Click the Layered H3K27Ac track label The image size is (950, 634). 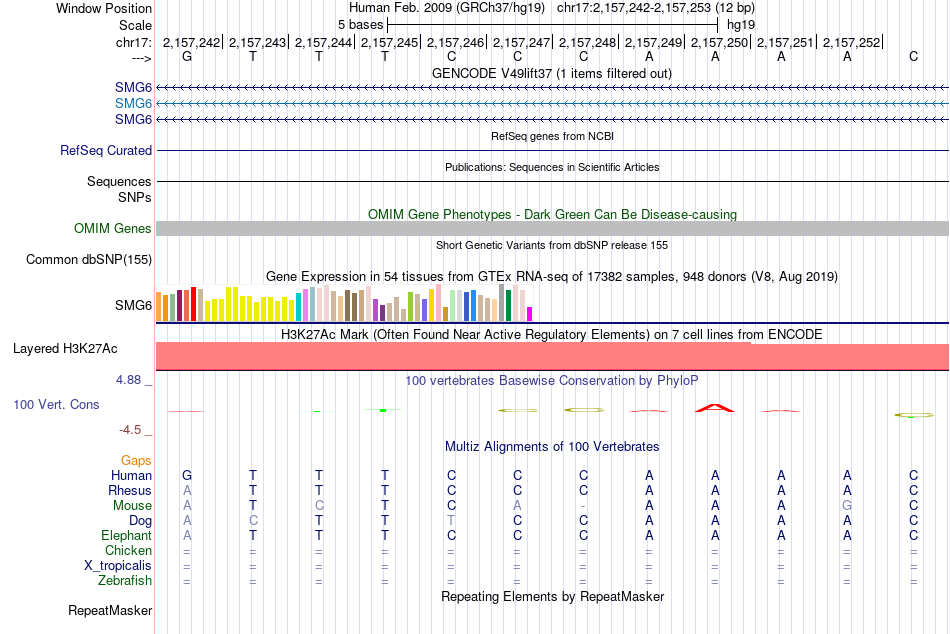point(65,349)
